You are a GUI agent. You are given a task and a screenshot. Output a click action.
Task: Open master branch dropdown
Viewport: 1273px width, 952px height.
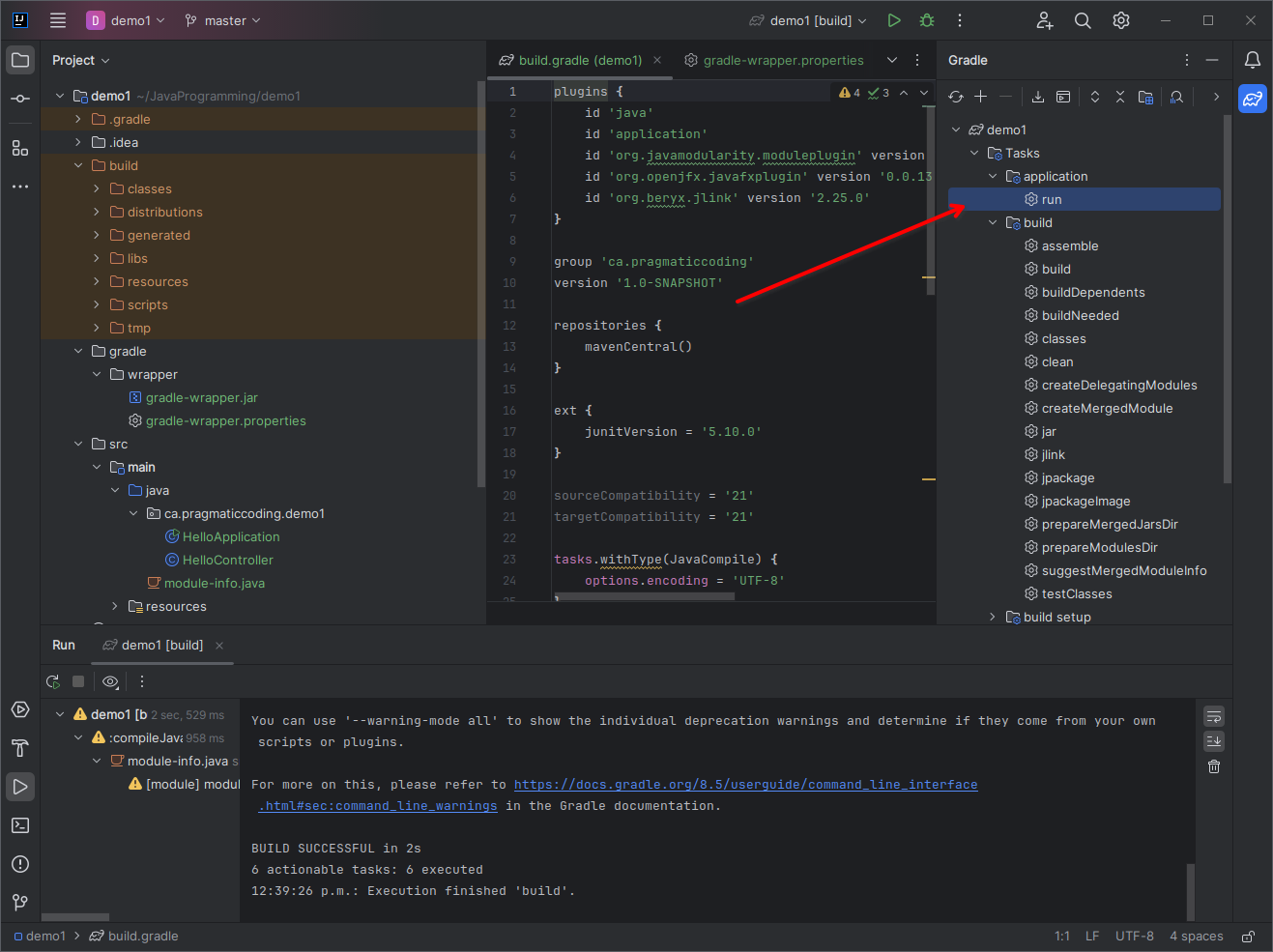pyautogui.click(x=222, y=20)
